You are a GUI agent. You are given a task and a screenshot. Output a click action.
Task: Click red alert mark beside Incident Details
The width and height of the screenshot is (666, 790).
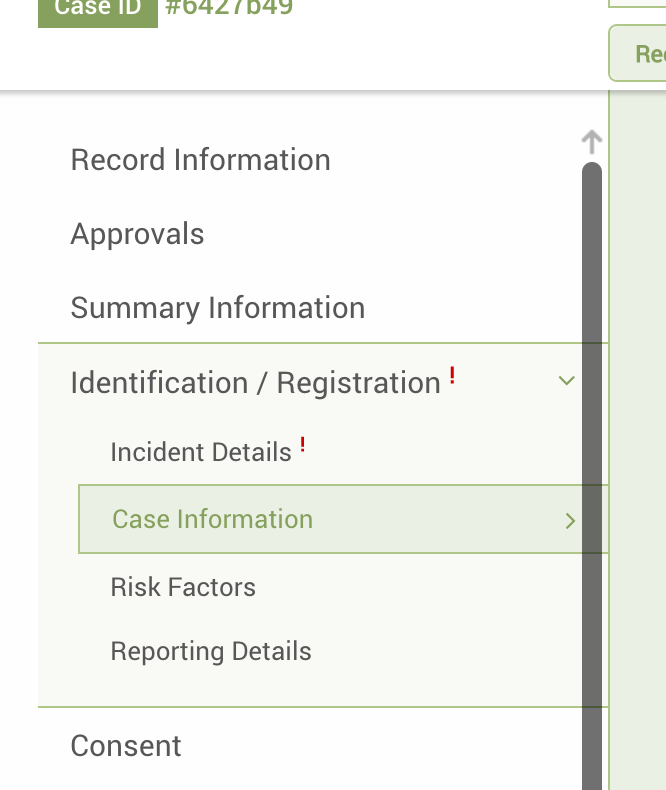pos(302,444)
